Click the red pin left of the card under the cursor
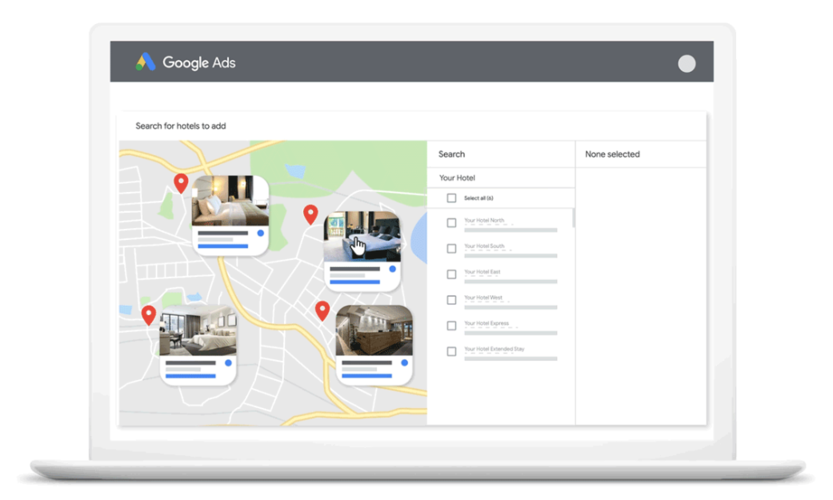 click(x=311, y=214)
